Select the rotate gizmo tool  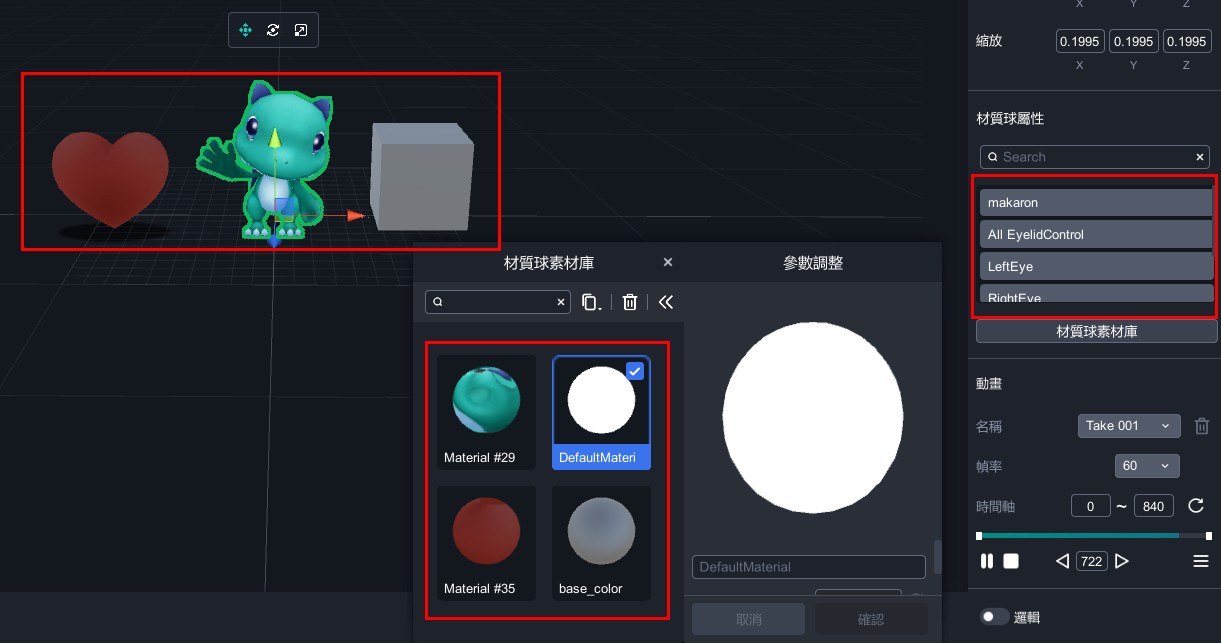pos(273,30)
